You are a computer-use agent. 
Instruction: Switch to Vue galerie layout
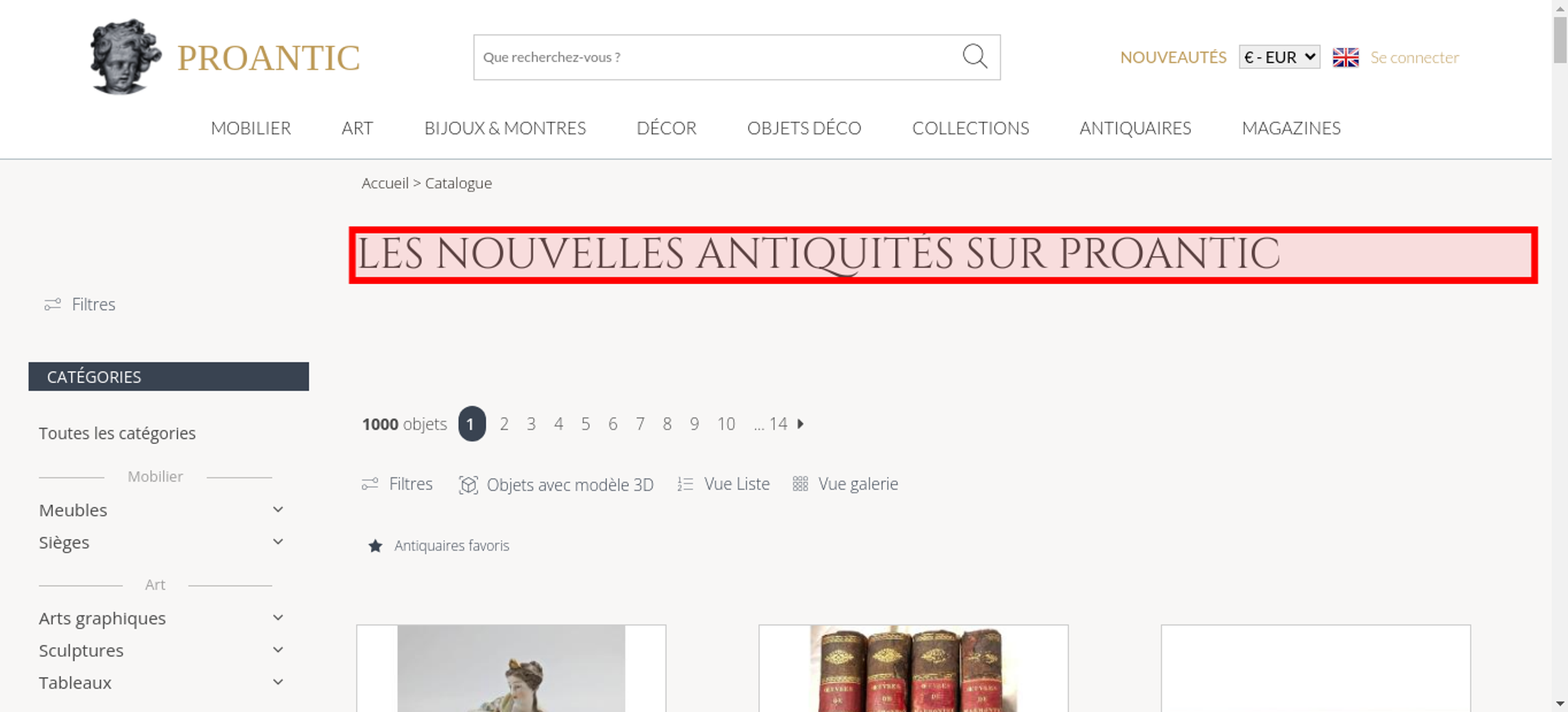click(845, 484)
